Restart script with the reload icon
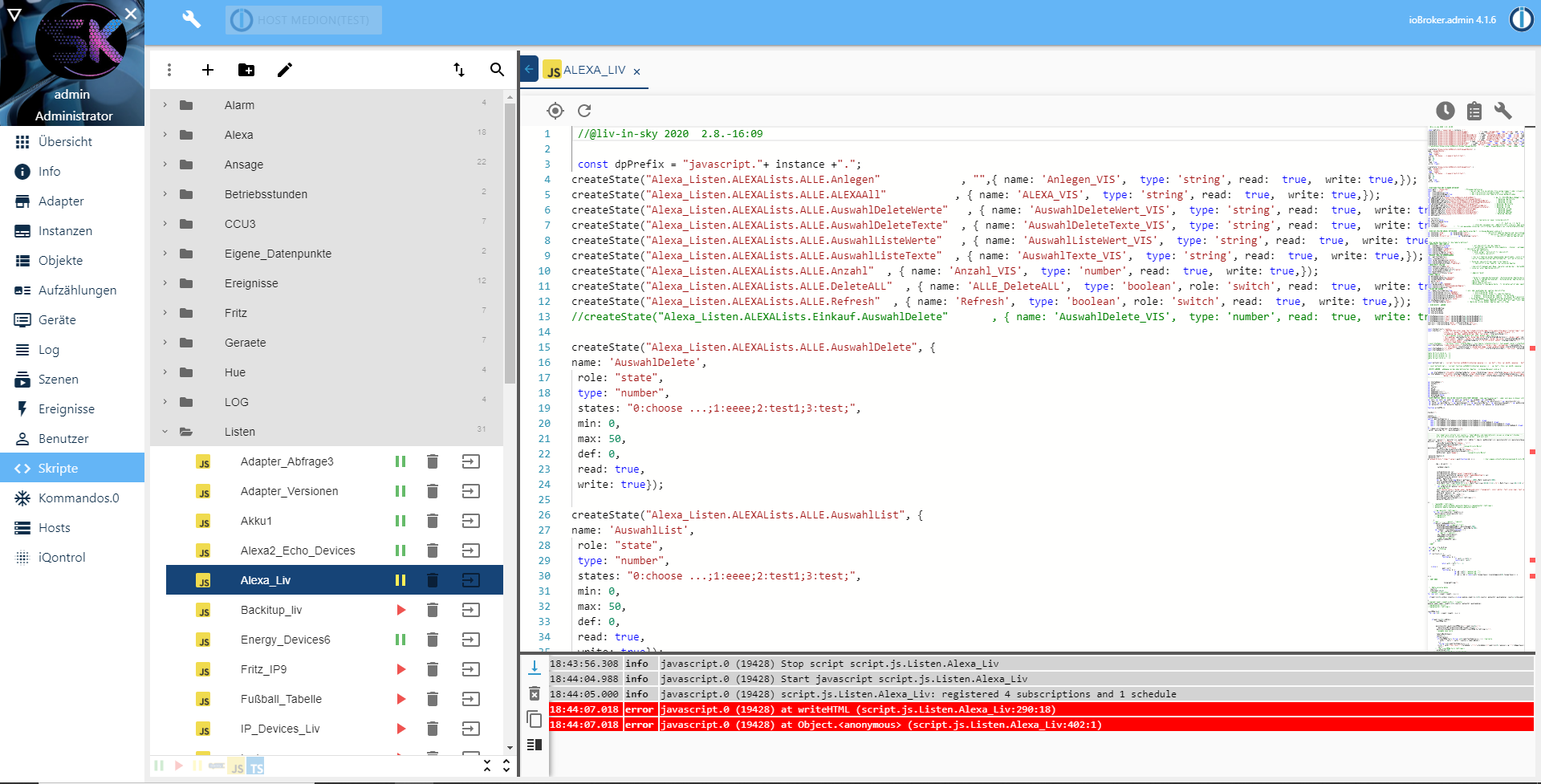 coord(584,111)
